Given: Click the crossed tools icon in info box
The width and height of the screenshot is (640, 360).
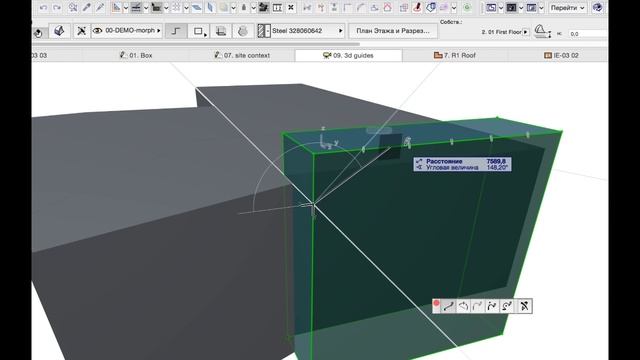Looking at the screenshot, I should [x=82, y=31].
